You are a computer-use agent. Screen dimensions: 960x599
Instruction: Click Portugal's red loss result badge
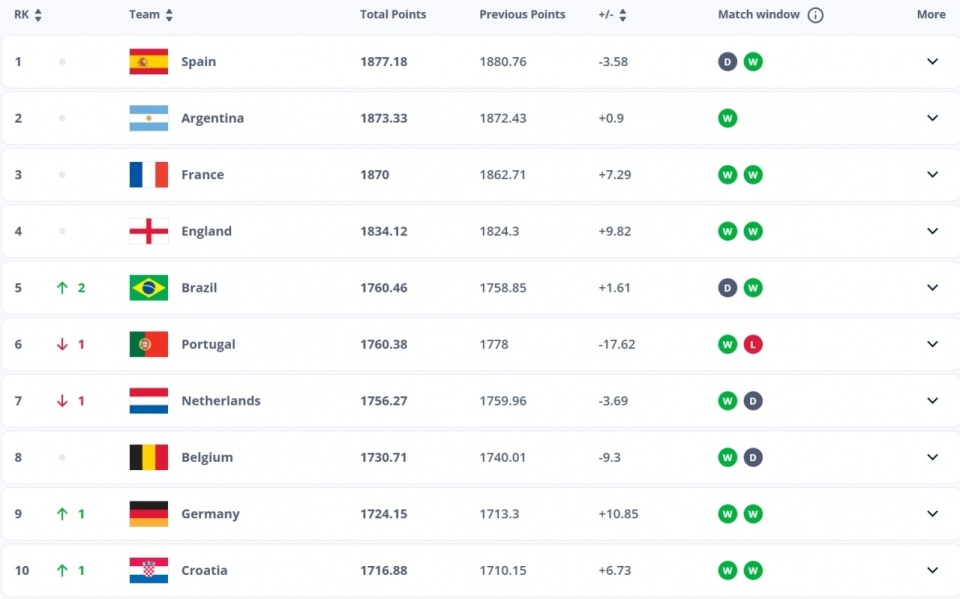point(753,344)
